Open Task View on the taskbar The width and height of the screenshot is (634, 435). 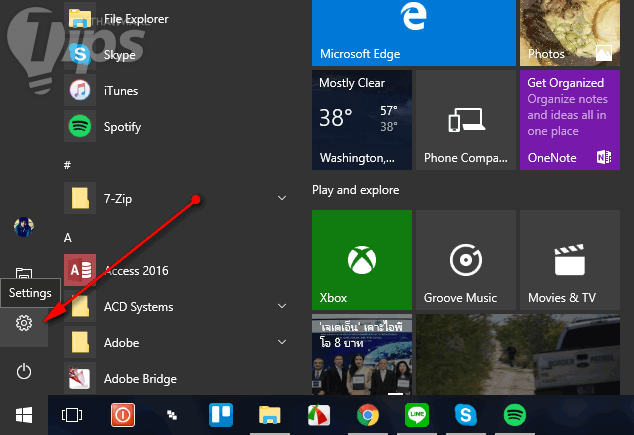pyautogui.click(x=72, y=415)
